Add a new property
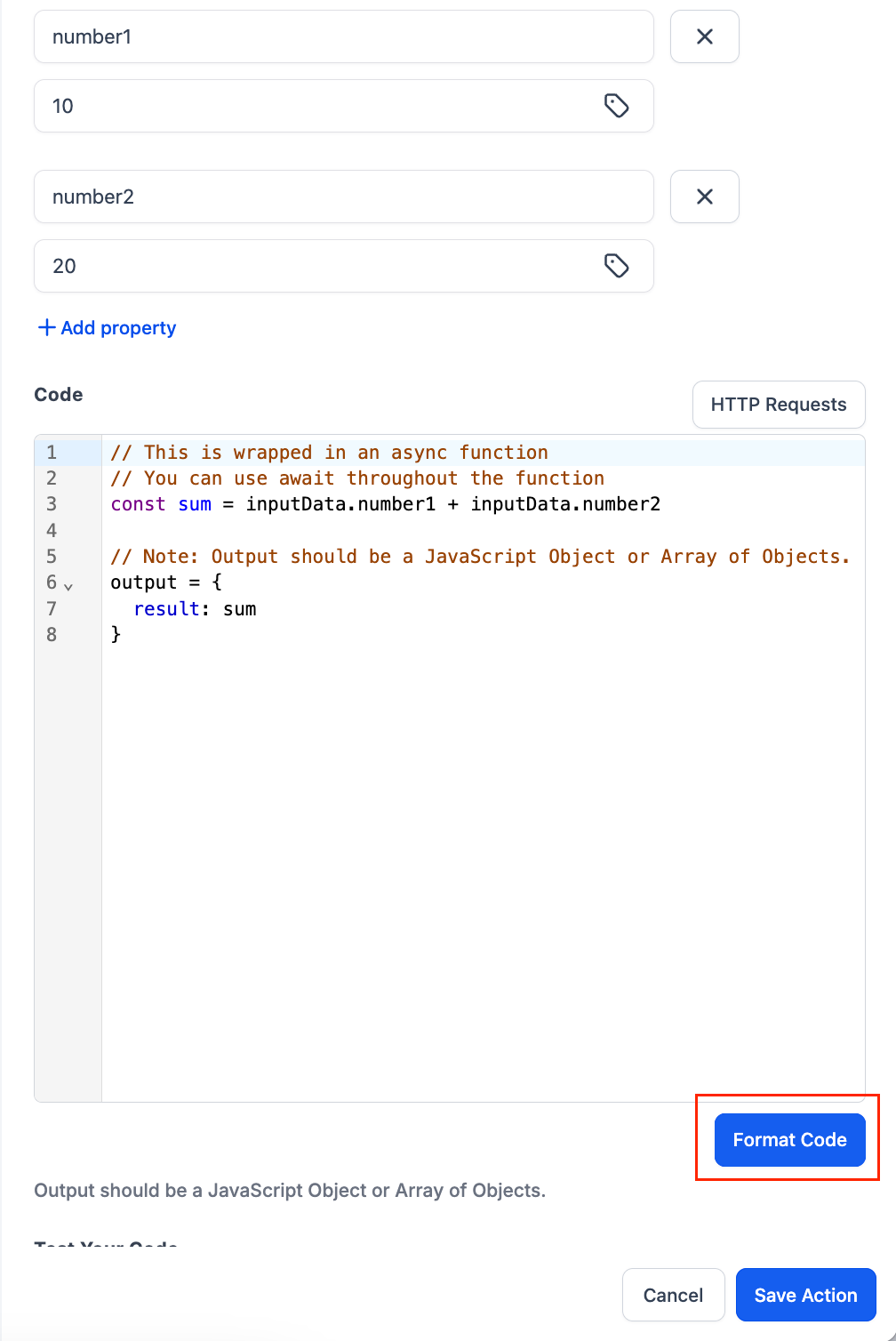The image size is (896, 1341). coord(107,328)
